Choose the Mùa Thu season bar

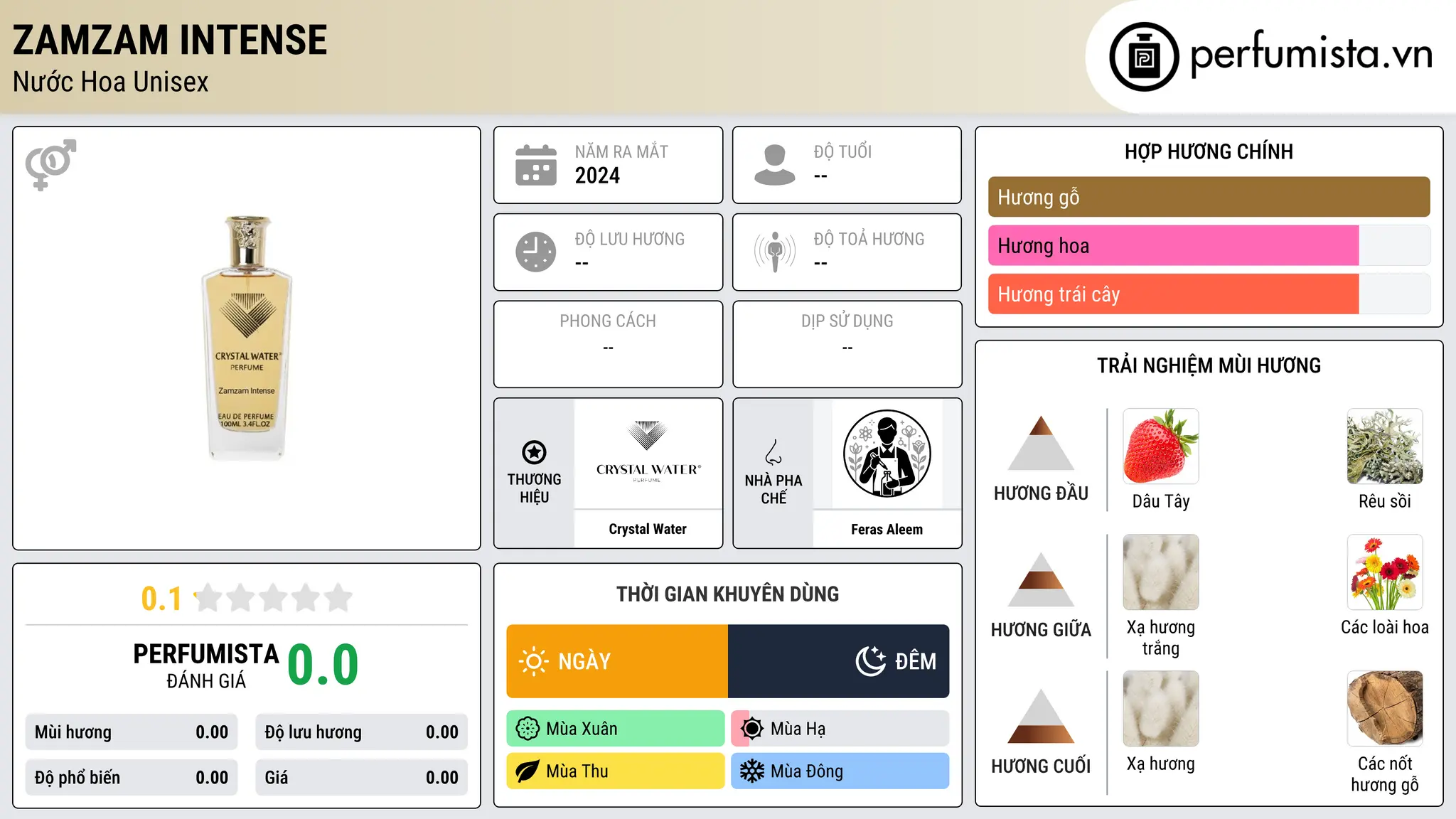coord(616,771)
